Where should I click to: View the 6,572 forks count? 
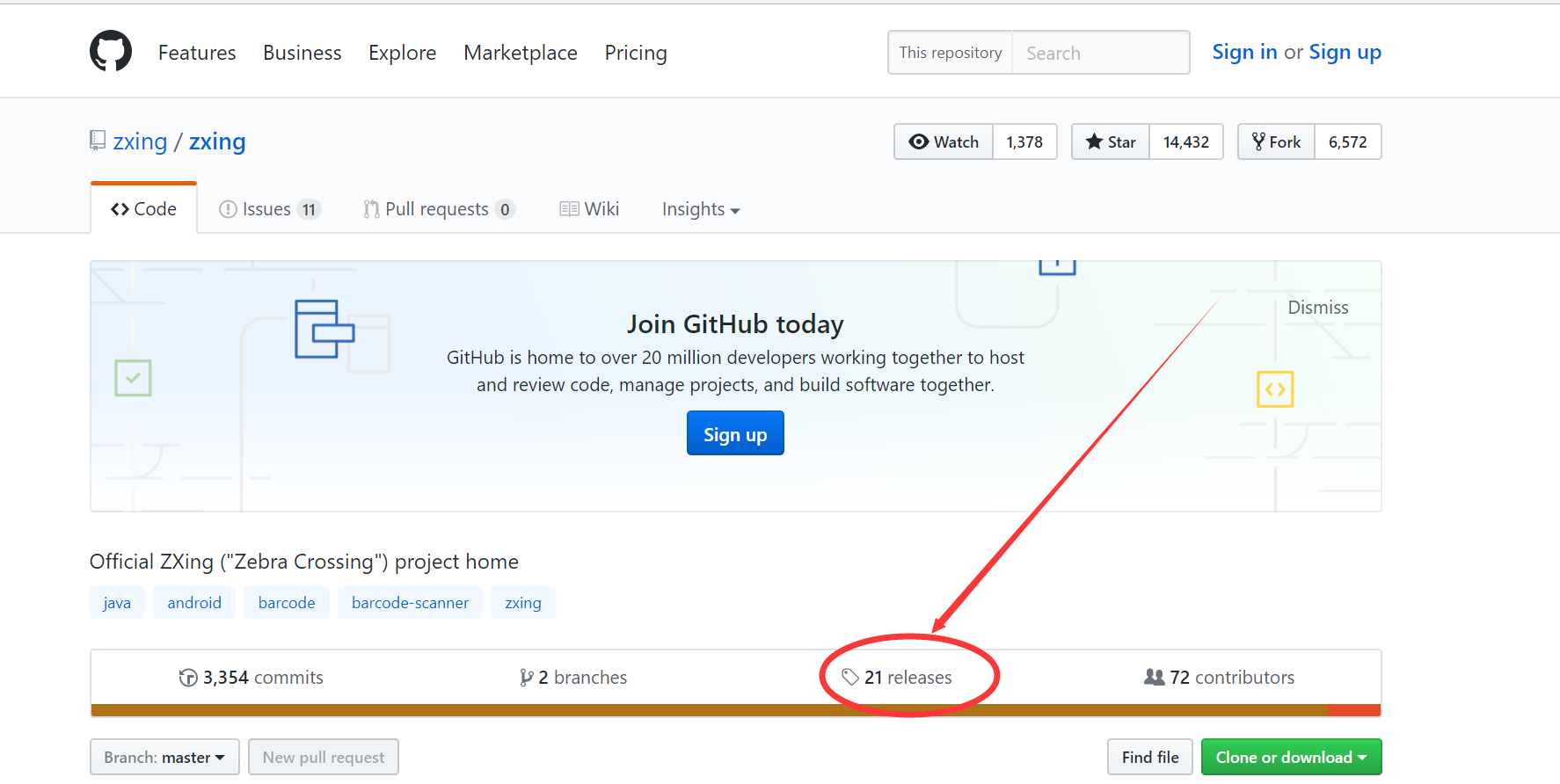(x=1348, y=142)
